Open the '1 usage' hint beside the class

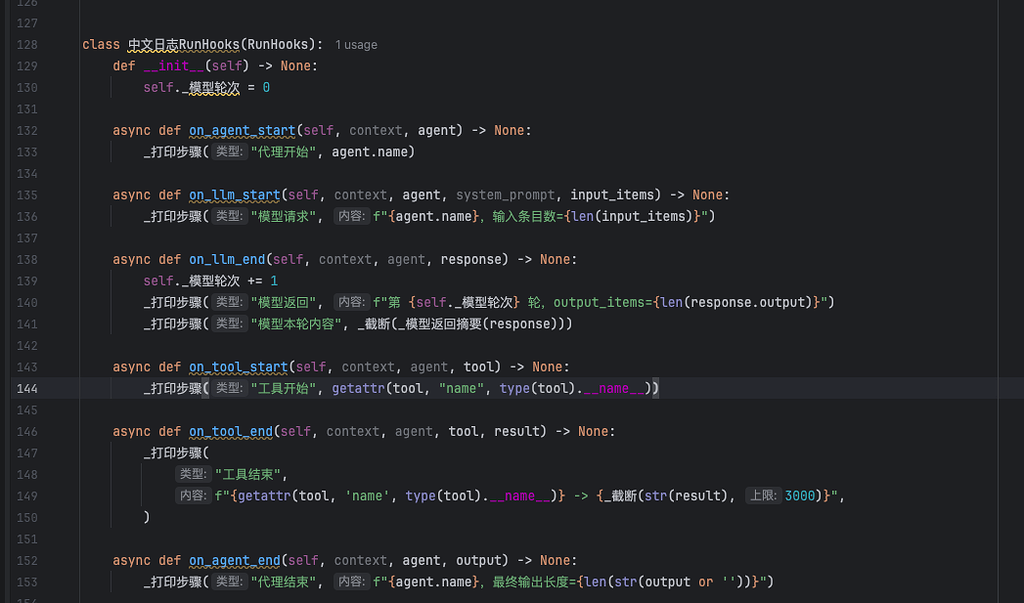356,45
